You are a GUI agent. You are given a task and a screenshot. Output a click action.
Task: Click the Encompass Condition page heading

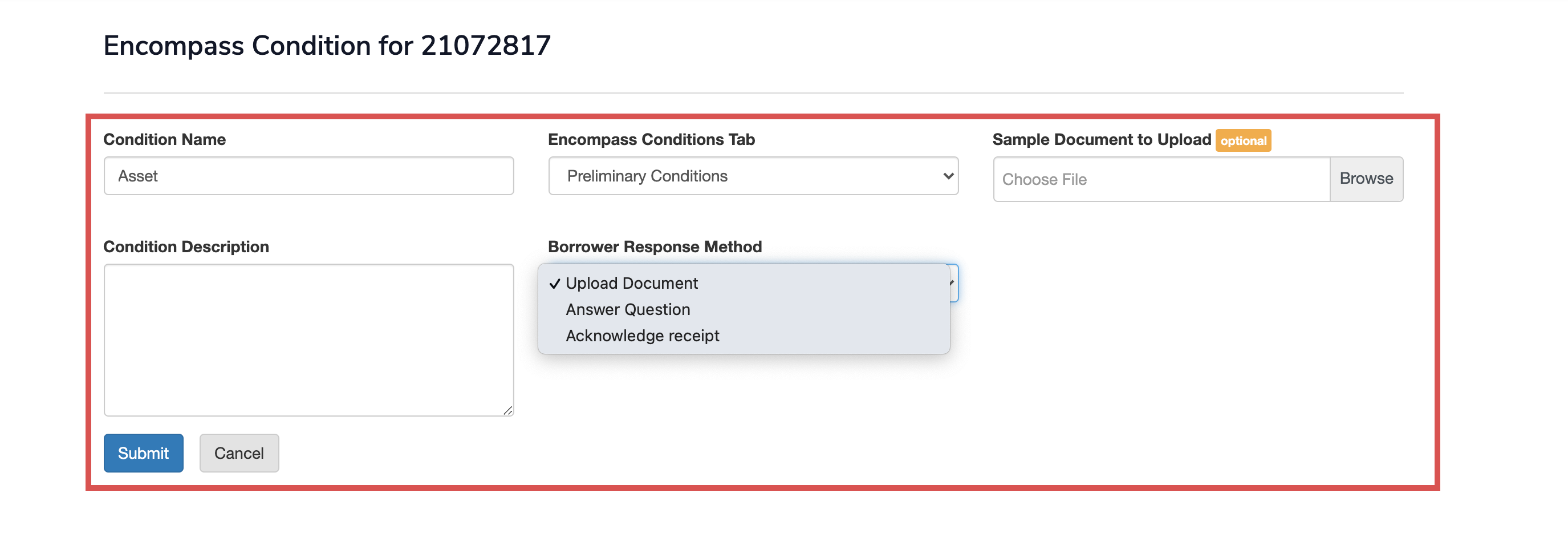(x=327, y=46)
